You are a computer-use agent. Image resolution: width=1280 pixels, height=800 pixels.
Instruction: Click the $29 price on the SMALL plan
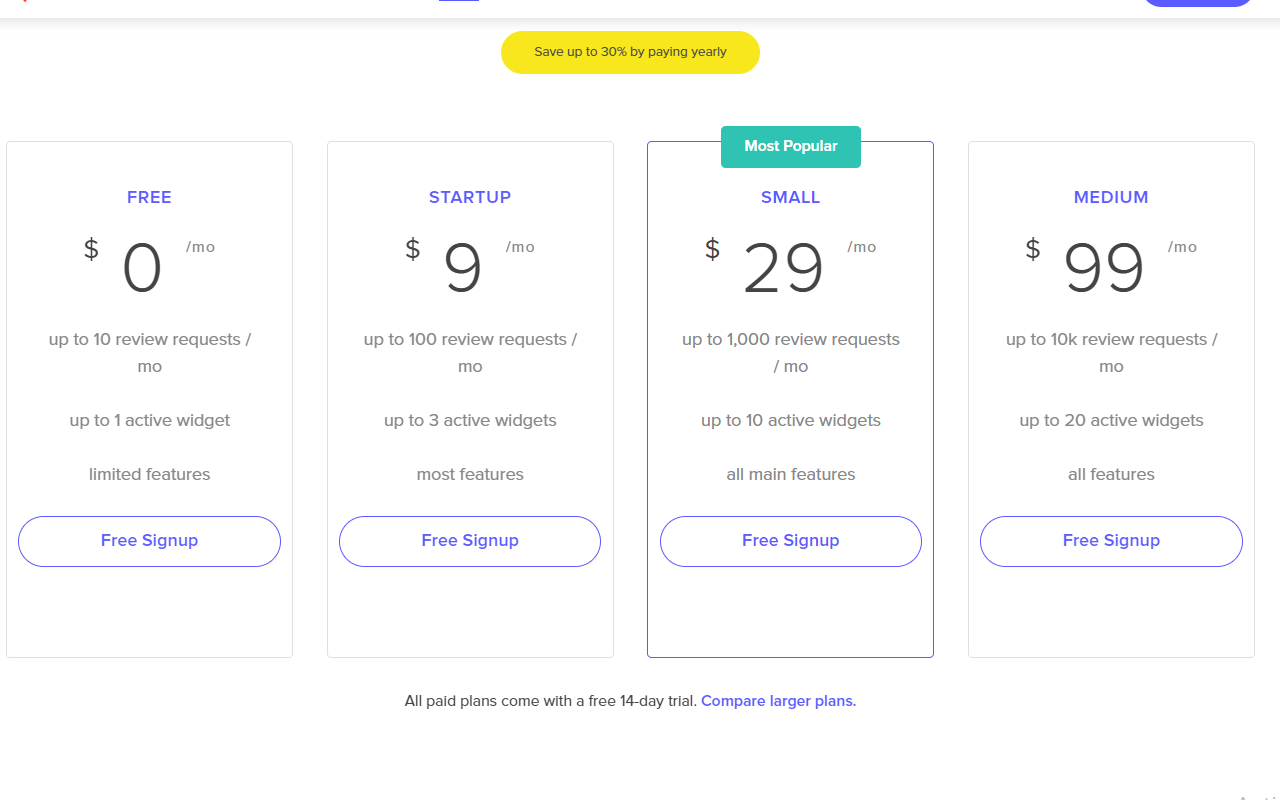point(783,265)
